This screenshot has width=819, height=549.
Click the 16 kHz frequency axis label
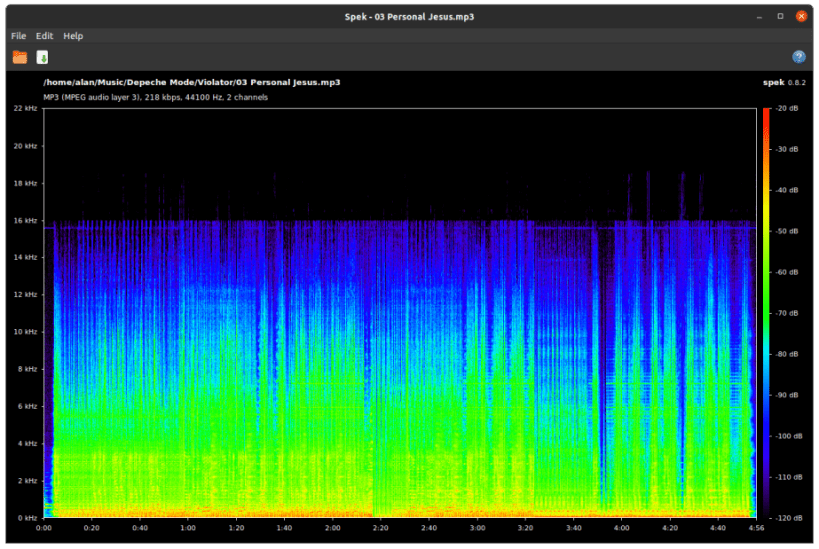coord(25,220)
